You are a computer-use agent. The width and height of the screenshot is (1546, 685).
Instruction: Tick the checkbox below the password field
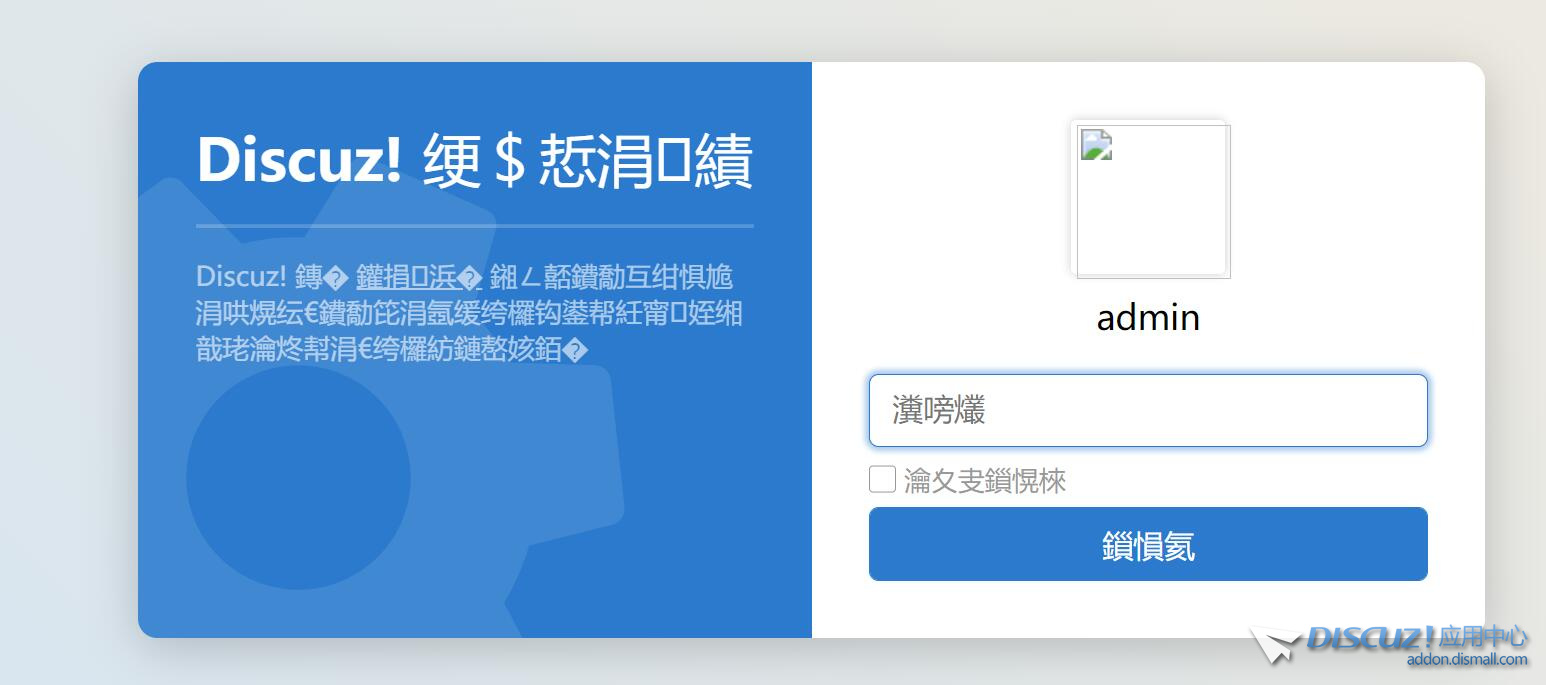(882, 480)
